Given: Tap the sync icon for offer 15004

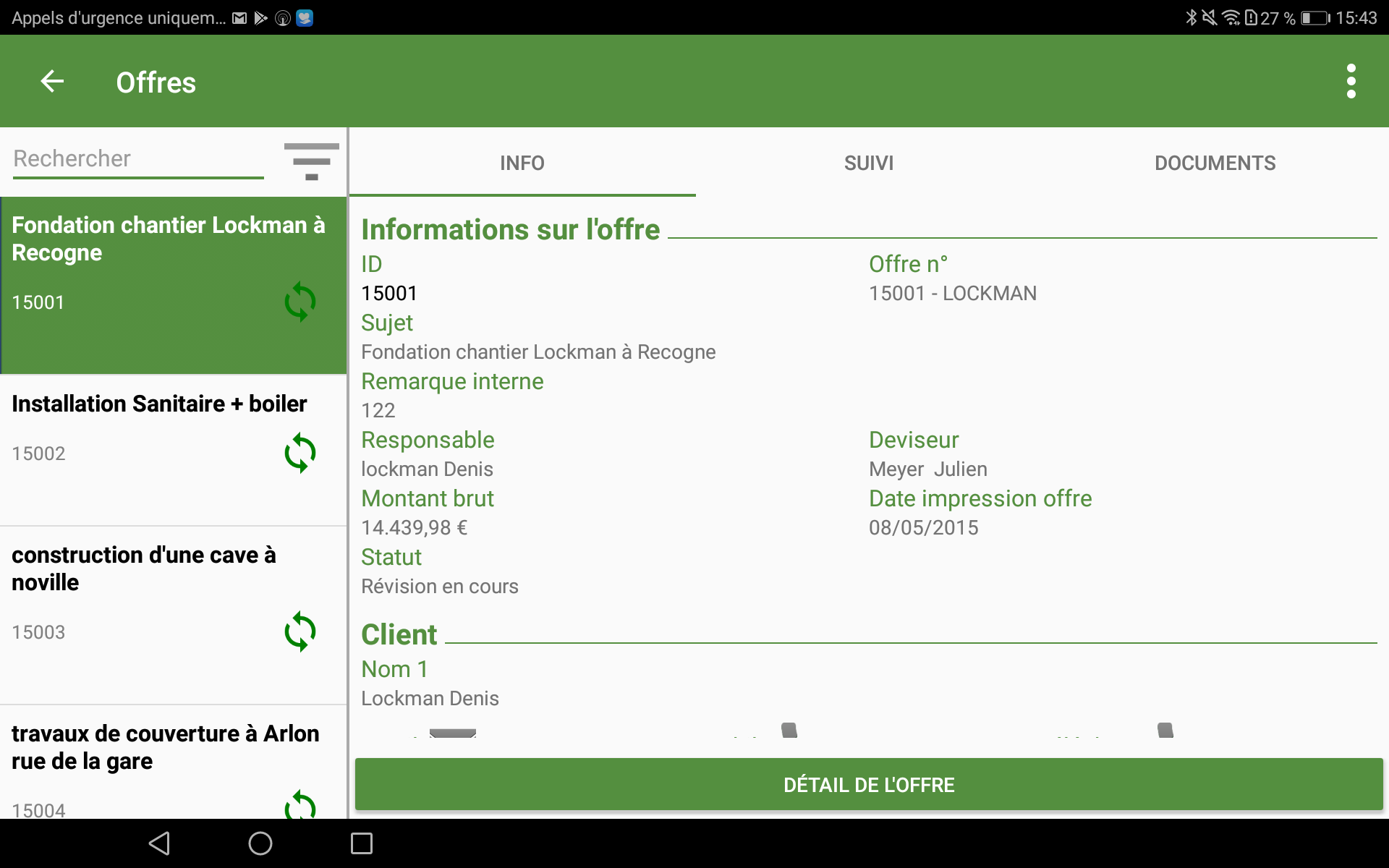Looking at the screenshot, I should coord(300,808).
